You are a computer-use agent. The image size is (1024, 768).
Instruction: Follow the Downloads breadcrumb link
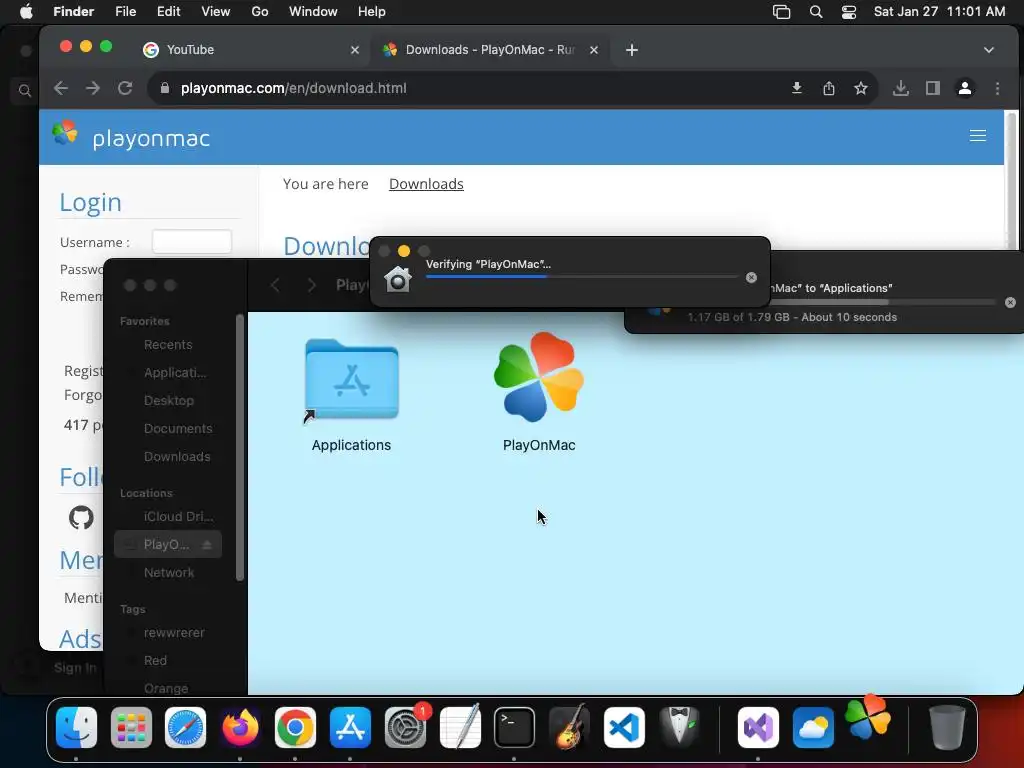426,184
